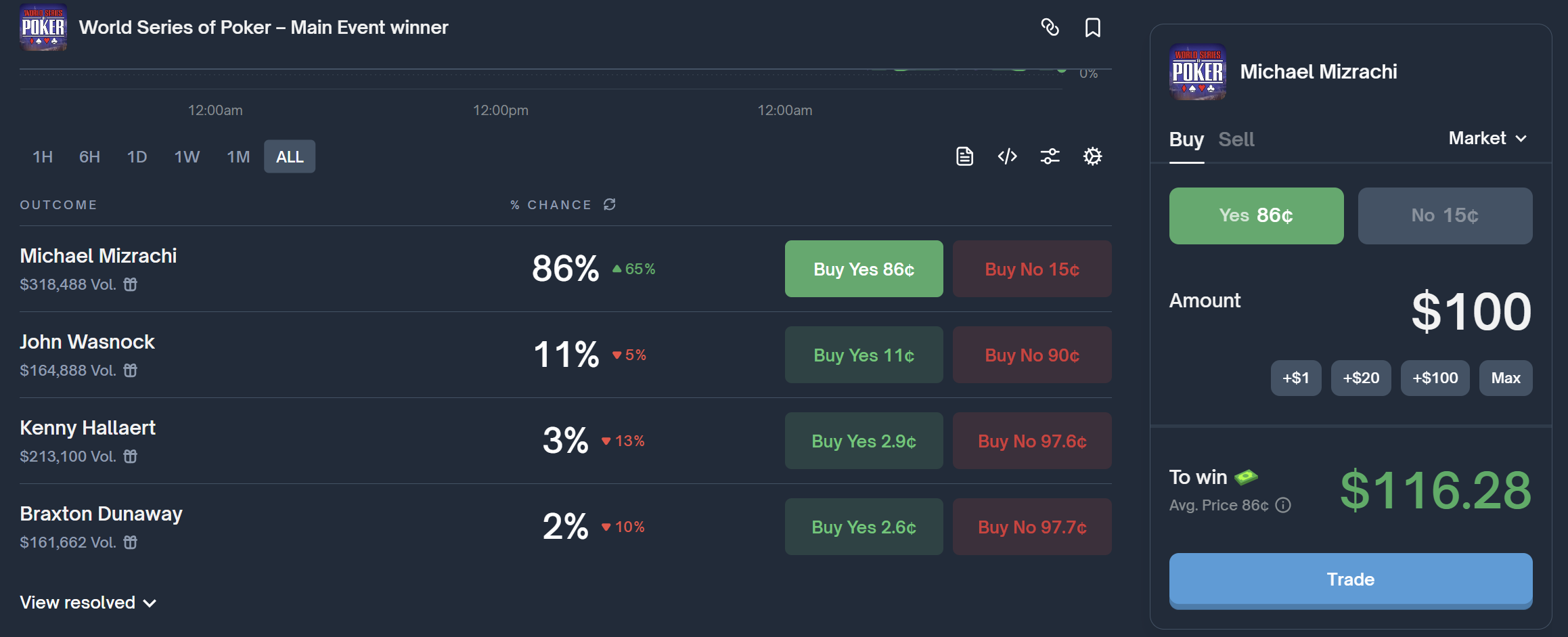
Task: Click Buy Yes 11¢ for John Wasnock
Action: point(864,355)
